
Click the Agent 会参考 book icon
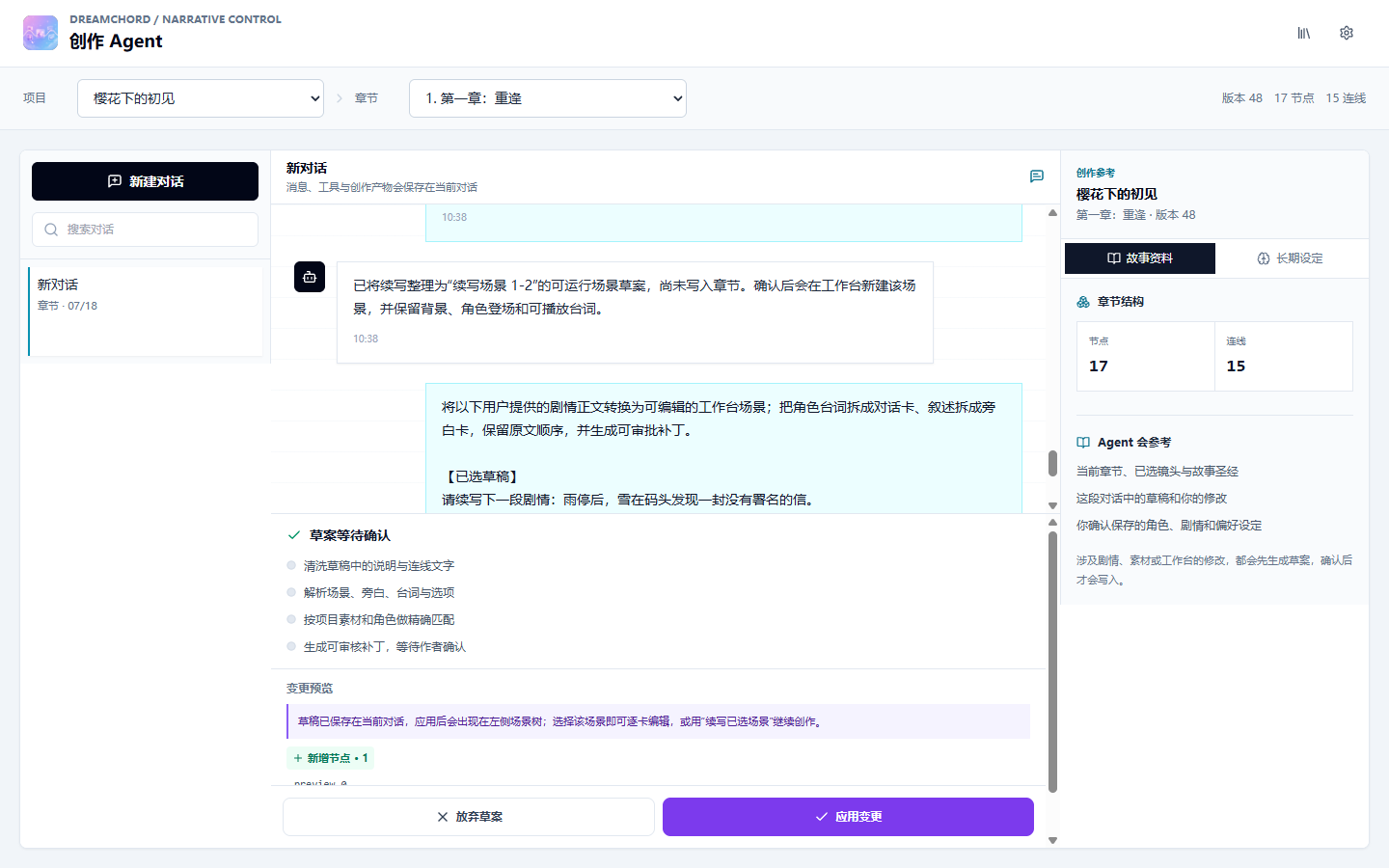[1083, 443]
